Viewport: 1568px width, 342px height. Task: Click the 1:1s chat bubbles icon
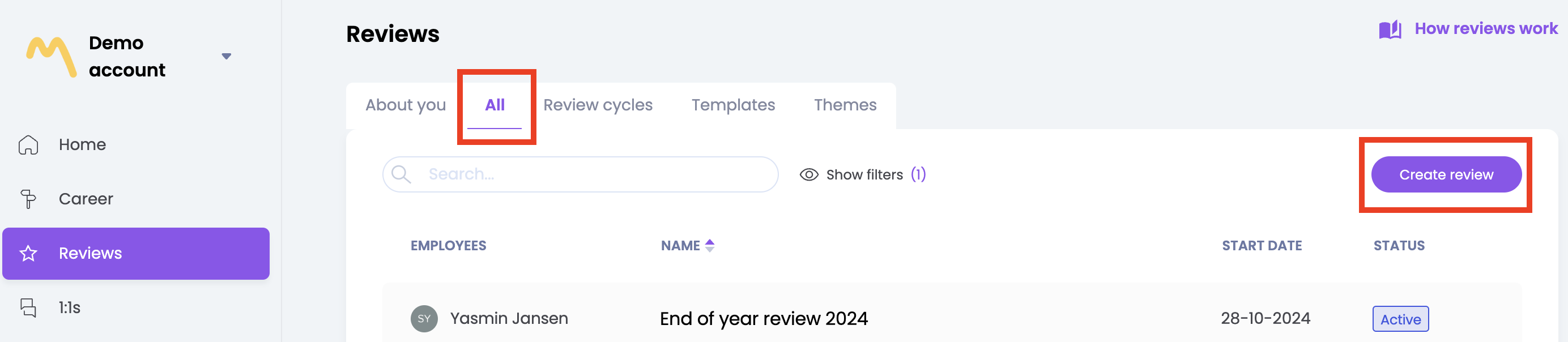click(x=29, y=308)
